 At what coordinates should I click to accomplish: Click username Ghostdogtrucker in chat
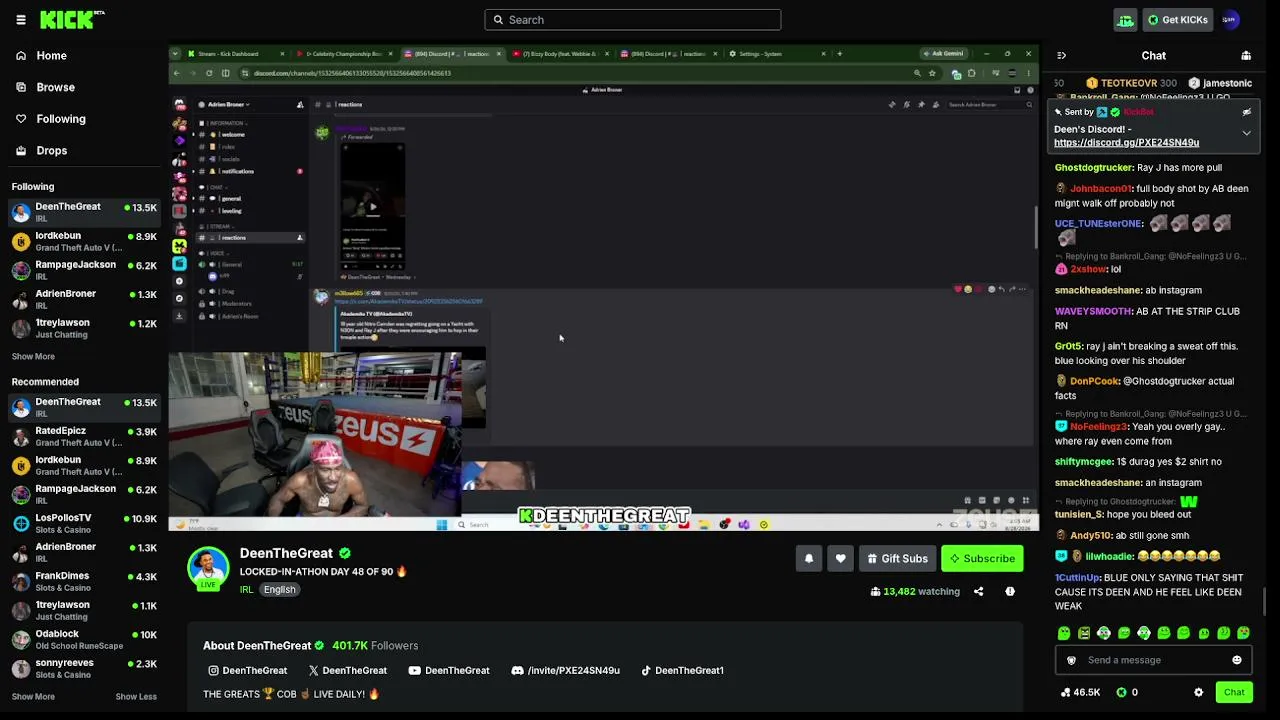1093,168
